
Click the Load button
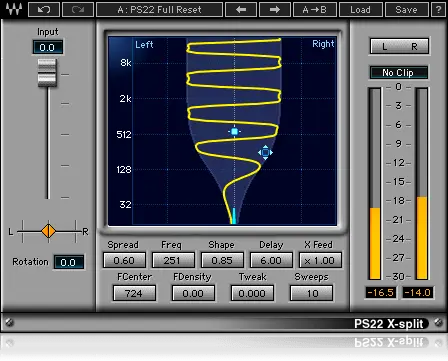pyautogui.click(x=360, y=9)
